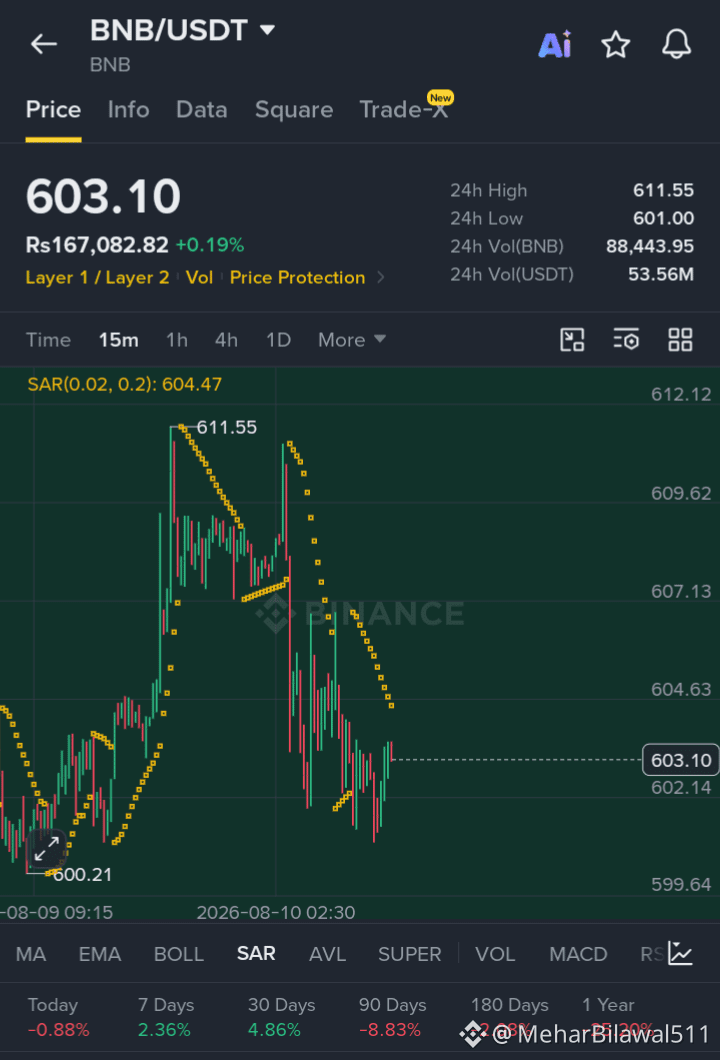This screenshot has width=720, height=1060.
Task: Add BNB/USDT to favorites with star
Action: pos(616,45)
